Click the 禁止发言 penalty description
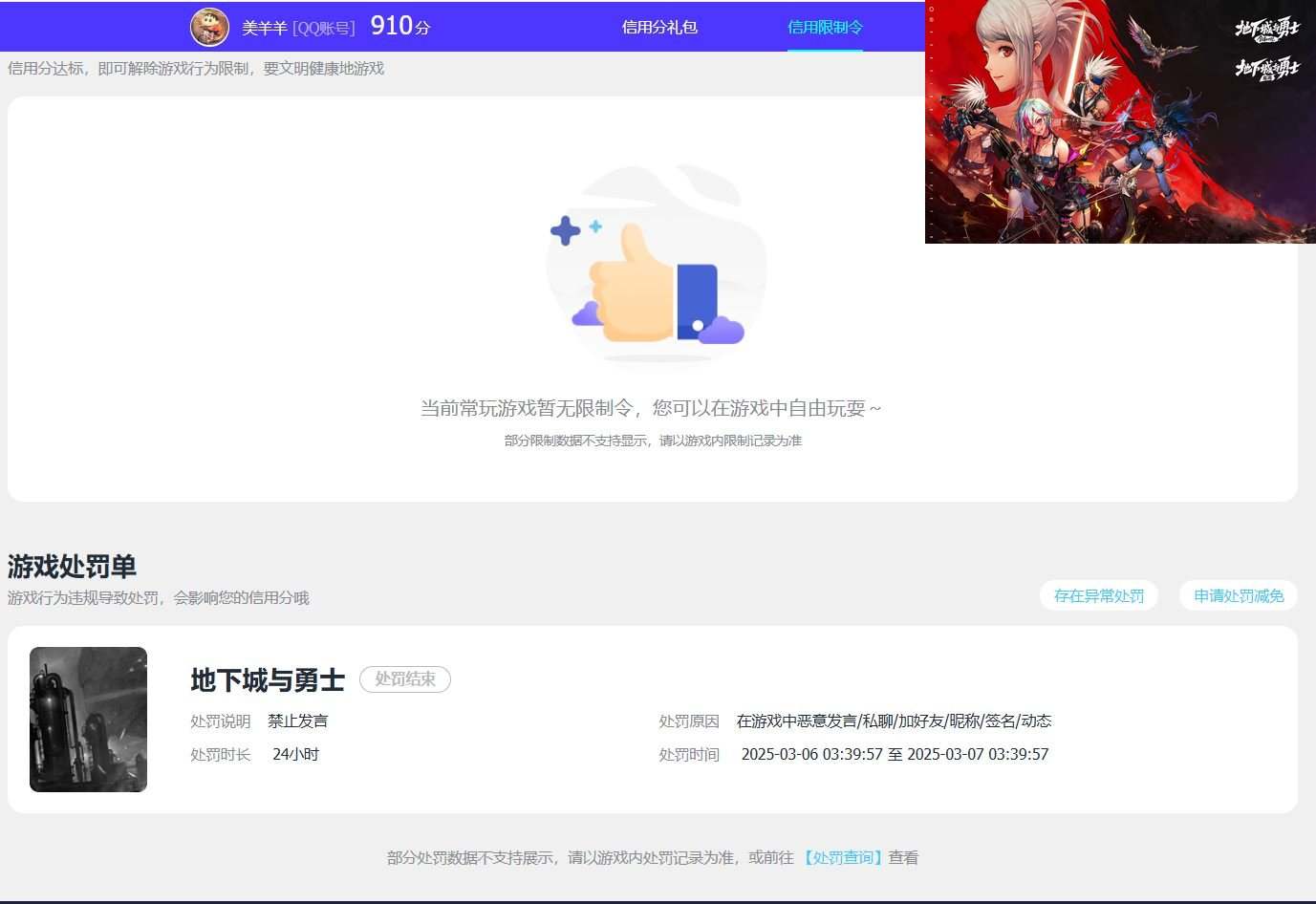The width and height of the screenshot is (1316, 904). pos(298,721)
